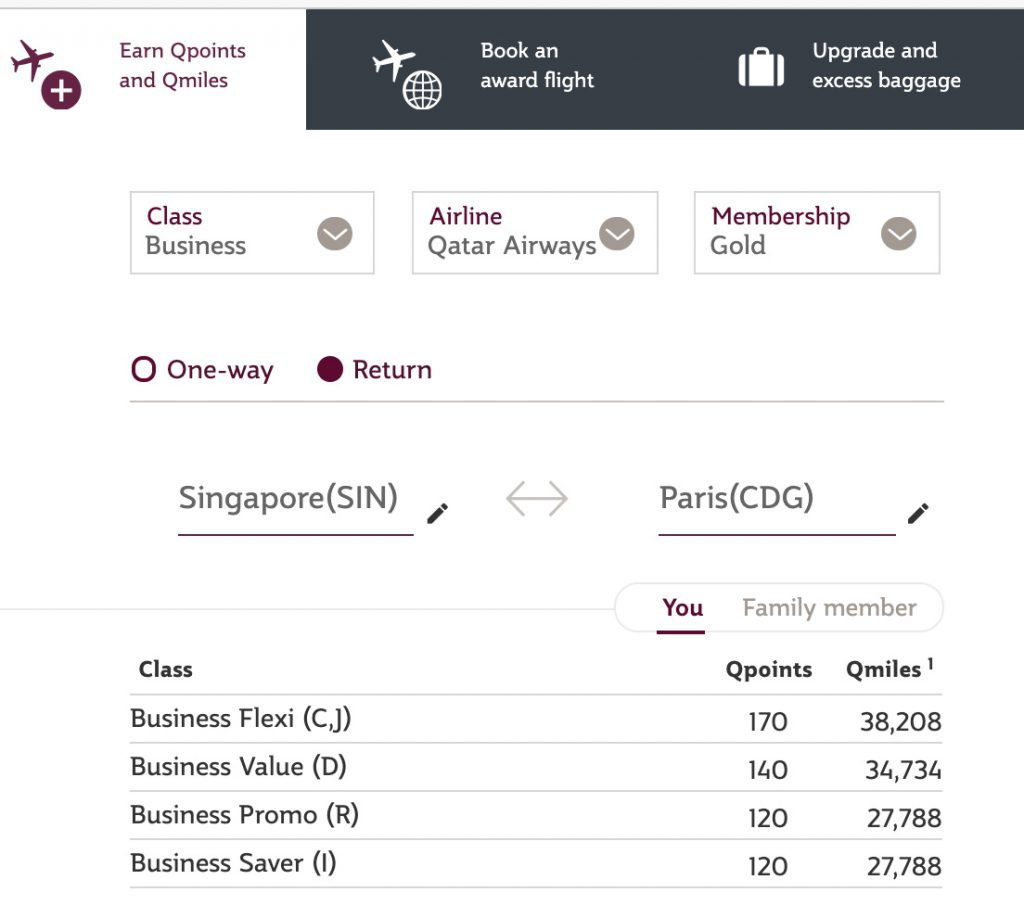Image resolution: width=1024 pixels, height=905 pixels.
Task: Select the One-way radio button
Action: (x=142, y=369)
